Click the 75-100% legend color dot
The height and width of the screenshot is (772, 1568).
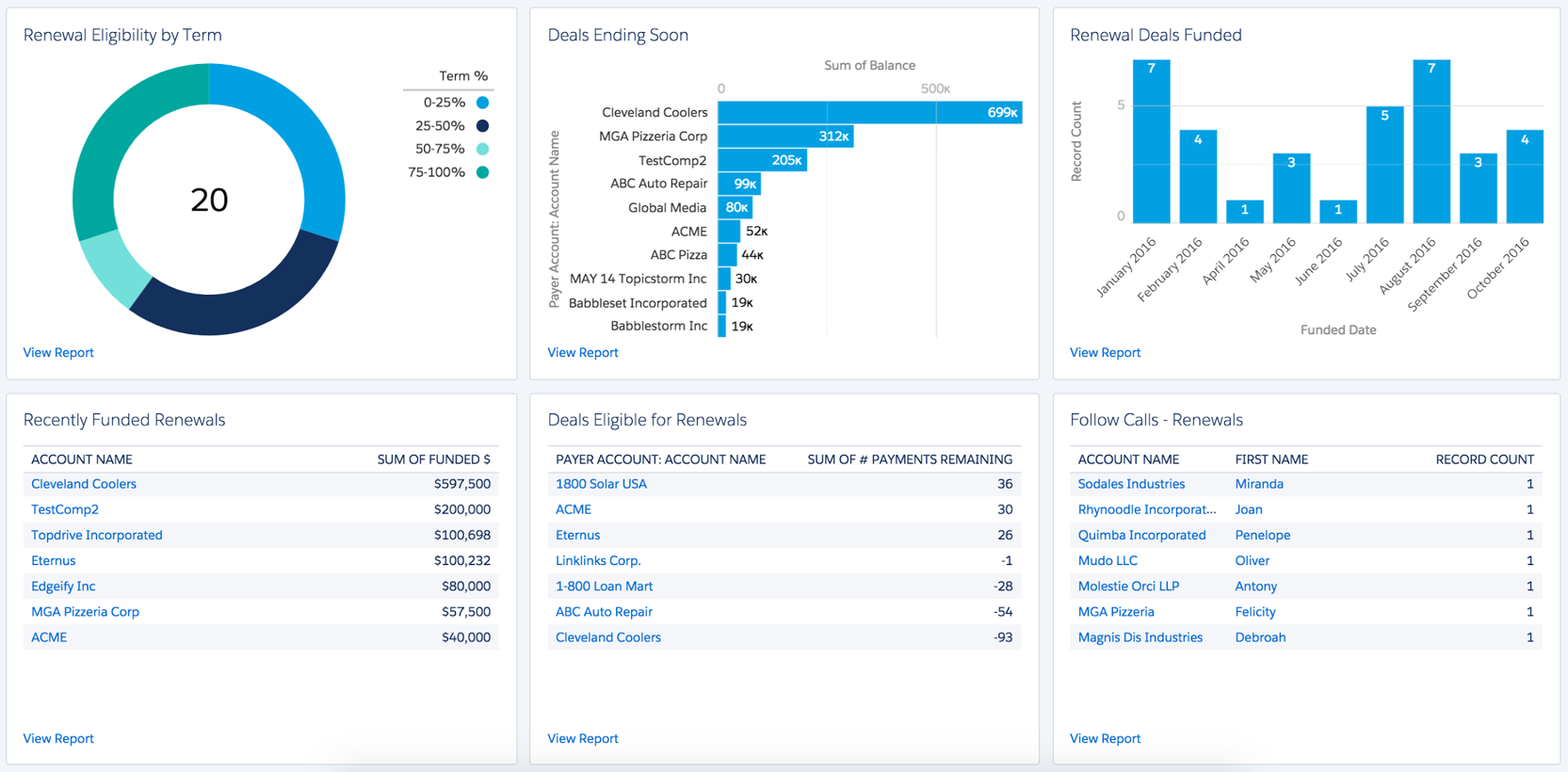[x=482, y=172]
